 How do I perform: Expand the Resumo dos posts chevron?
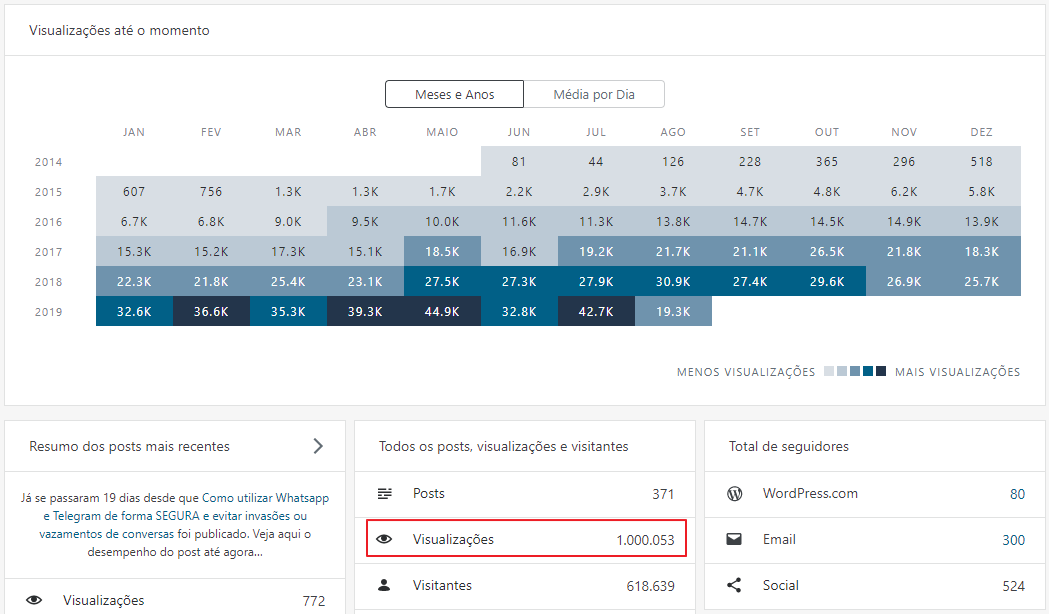(318, 446)
